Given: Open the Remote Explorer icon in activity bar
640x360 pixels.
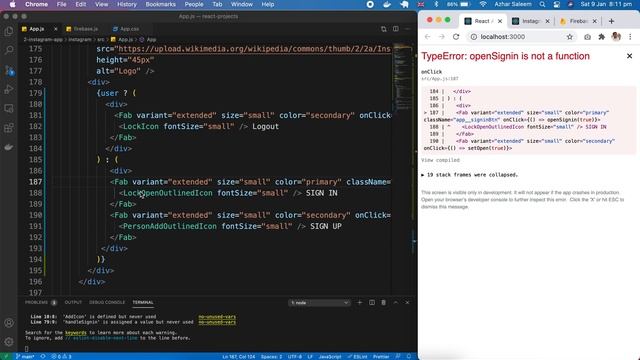Looking at the screenshot, I should tap(9, 109).
